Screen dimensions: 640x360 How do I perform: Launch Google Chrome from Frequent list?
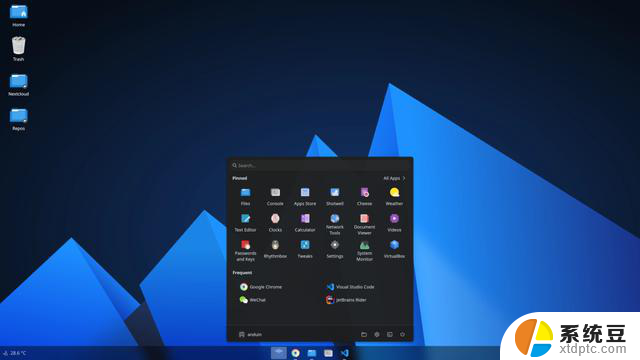[261, 287]
